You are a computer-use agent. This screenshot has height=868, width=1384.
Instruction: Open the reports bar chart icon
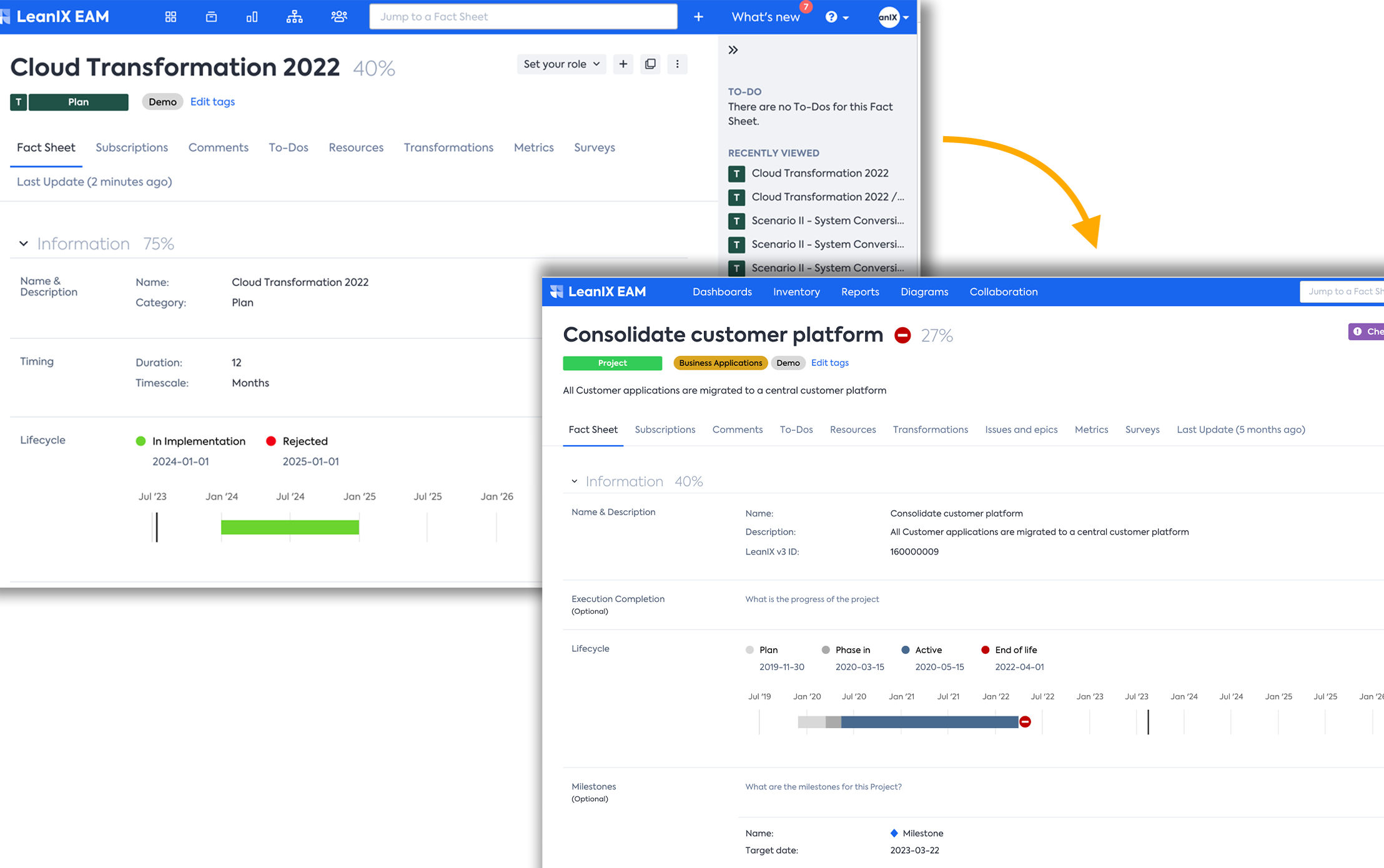tap(252, 17)
